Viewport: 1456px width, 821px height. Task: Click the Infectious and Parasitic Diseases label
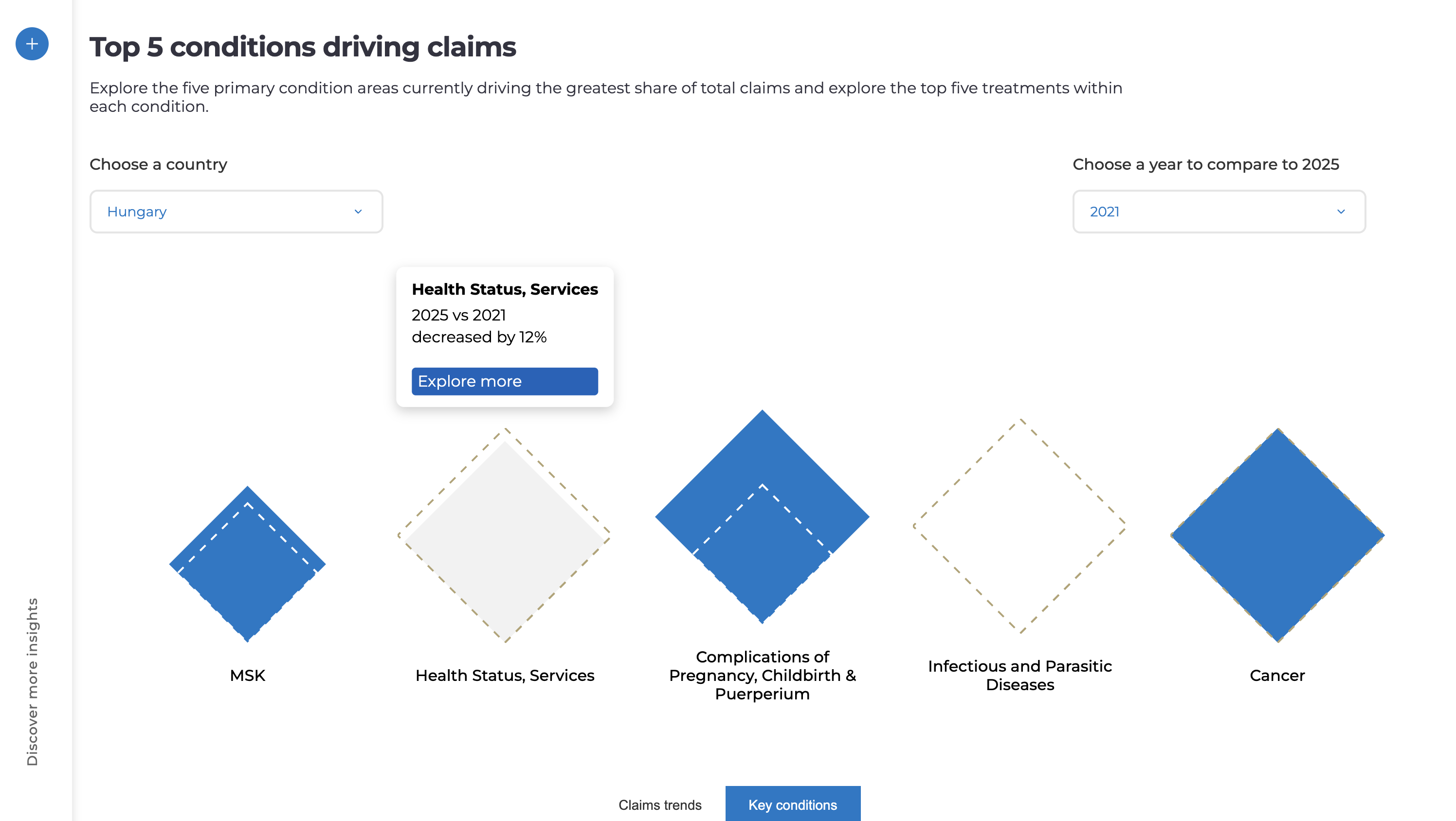(x=1019, y=675)
